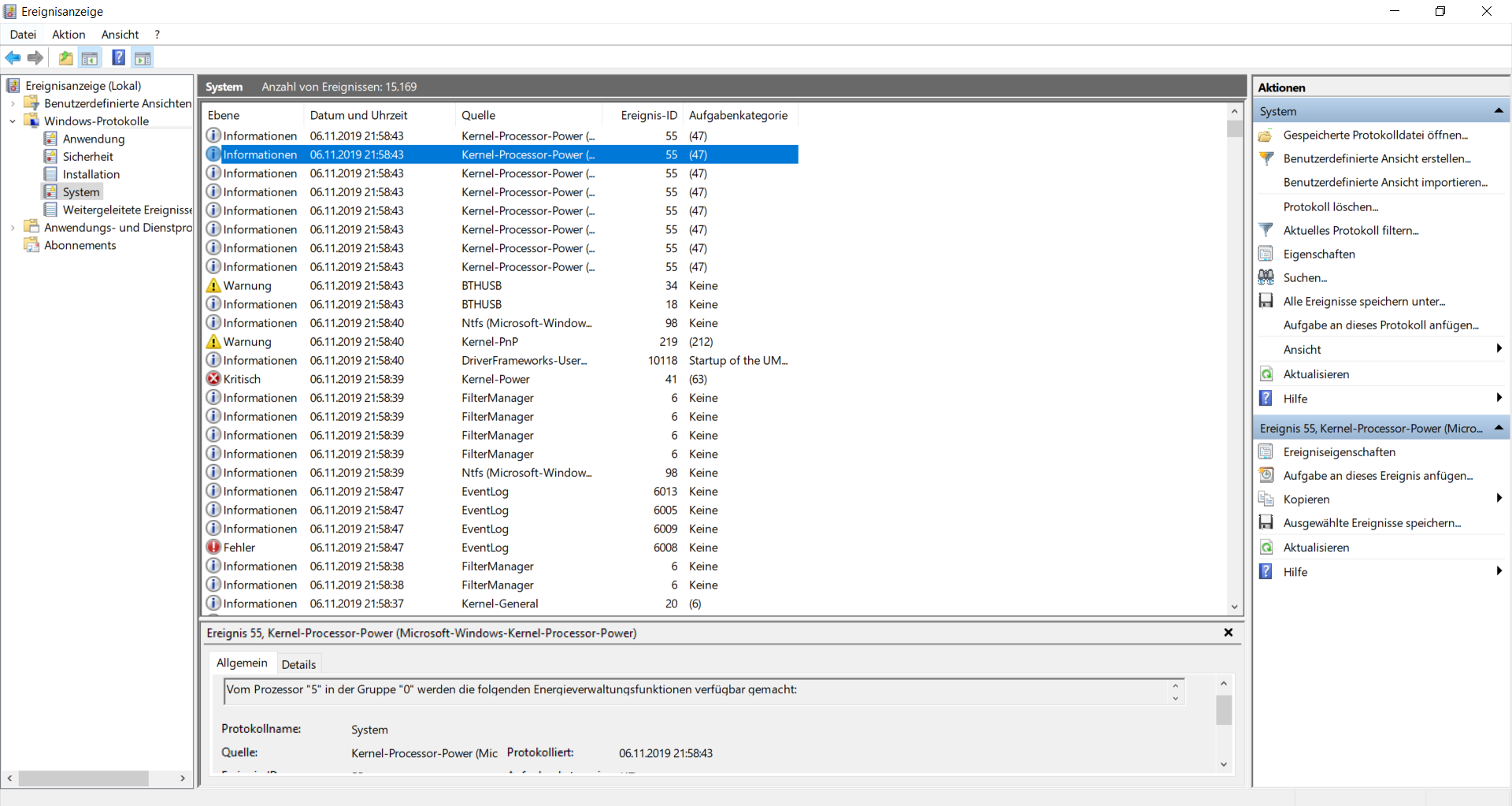
Task: Click the Kopieren icon in Aktionen
Action: [1266, 500]
